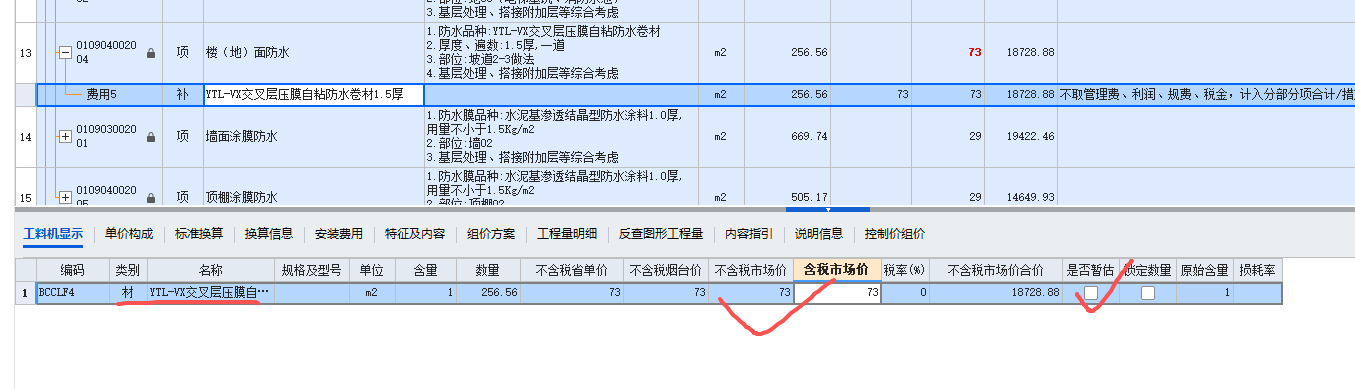The image size is (1355, 389).
Task: Click the 规格及型号 column header
Action: click(312, 270)
